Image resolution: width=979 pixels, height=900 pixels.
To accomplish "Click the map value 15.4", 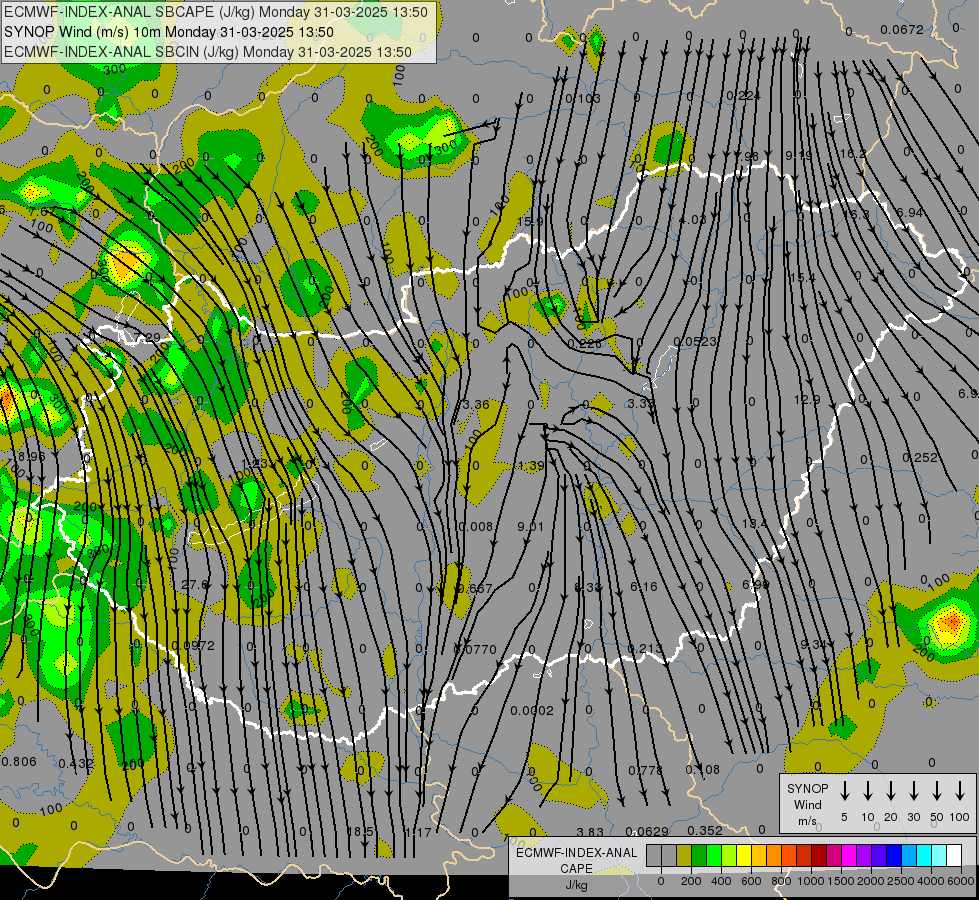I will [802, 277].
